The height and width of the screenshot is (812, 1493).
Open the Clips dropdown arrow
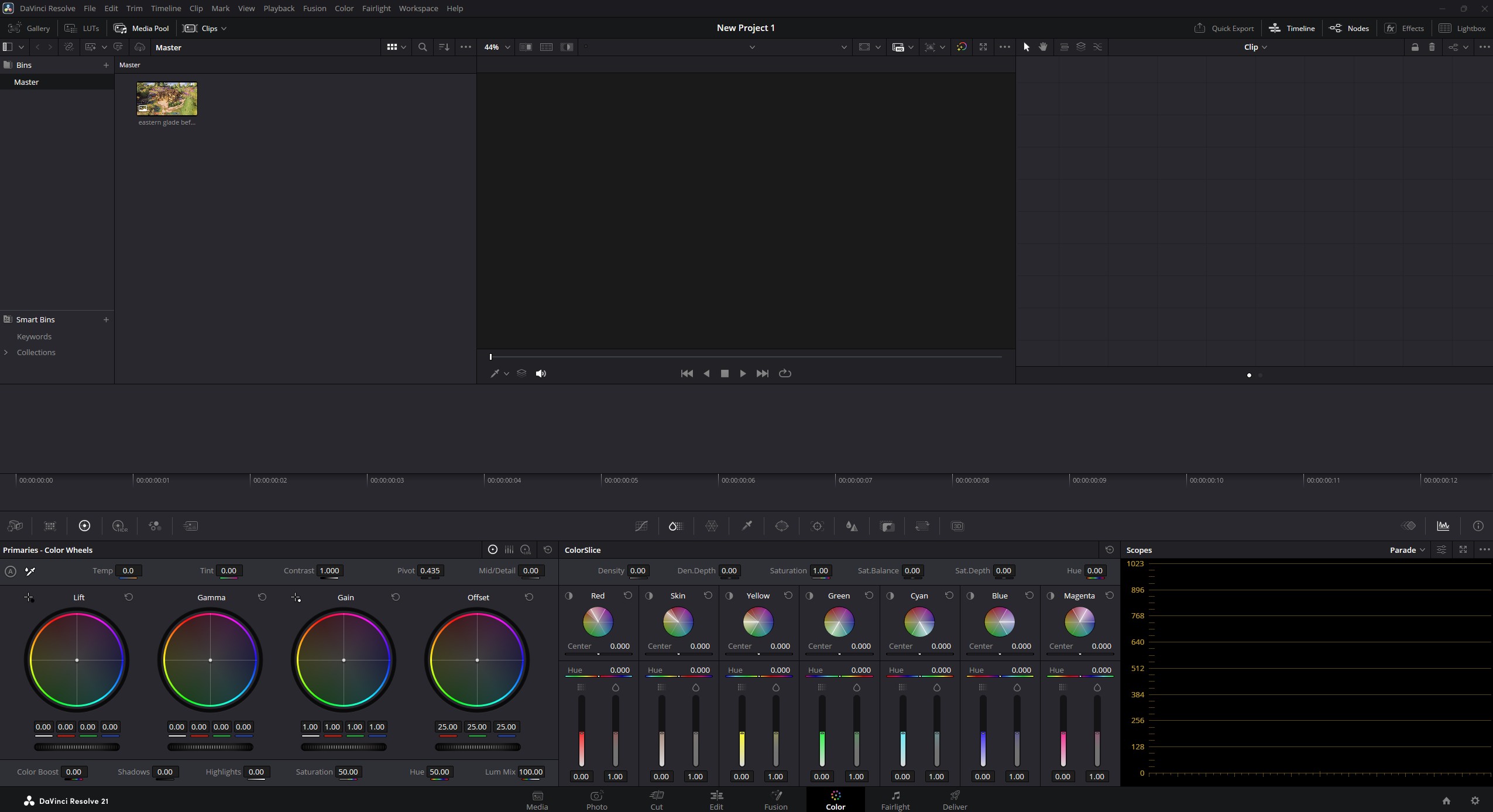224,28
